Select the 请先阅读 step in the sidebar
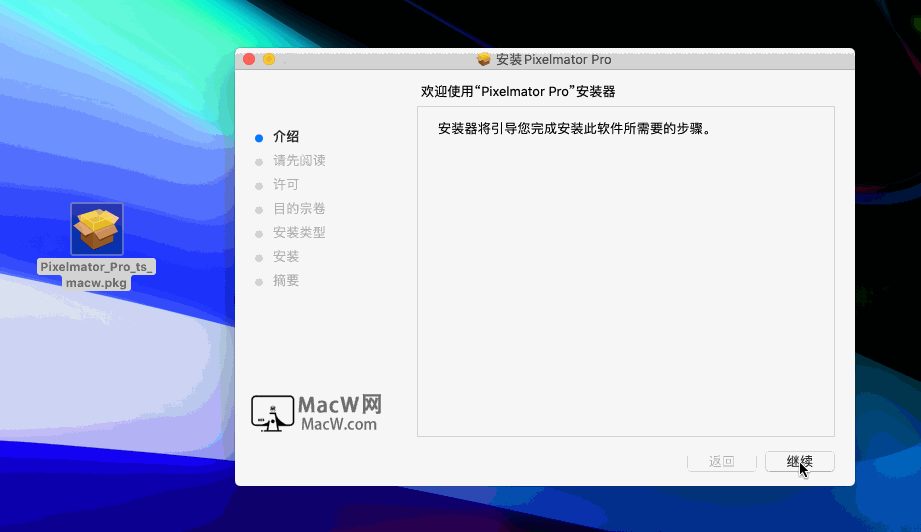The image size is (921, 532). [299, 160]
